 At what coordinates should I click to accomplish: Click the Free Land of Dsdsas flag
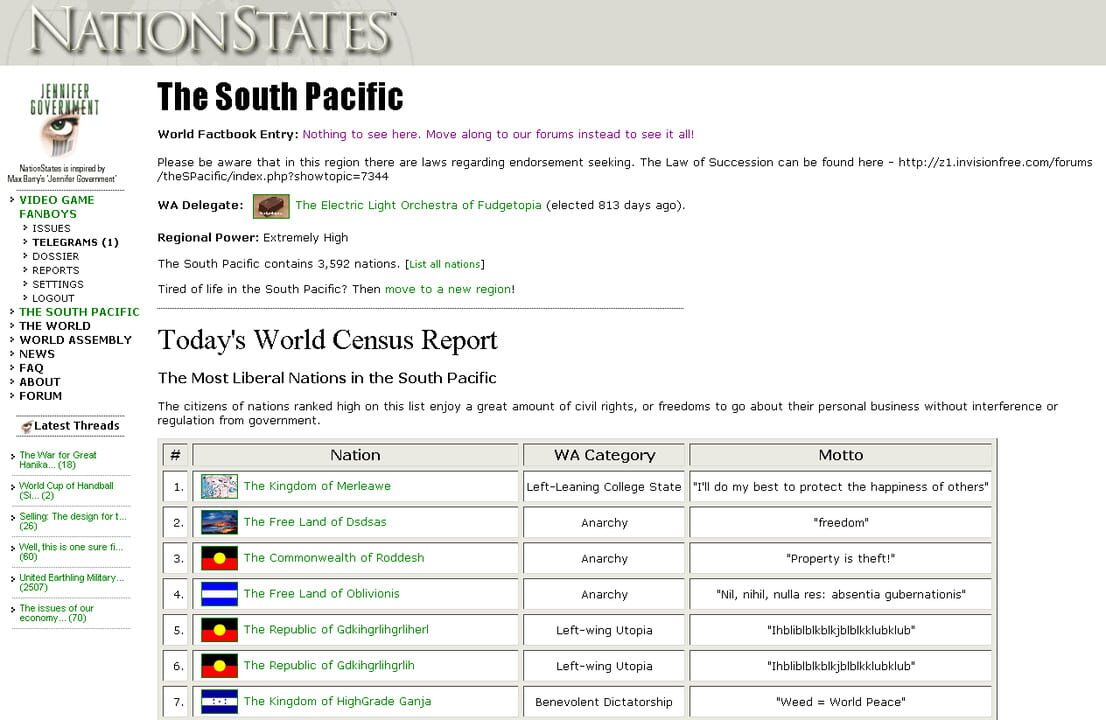[219, 522]
